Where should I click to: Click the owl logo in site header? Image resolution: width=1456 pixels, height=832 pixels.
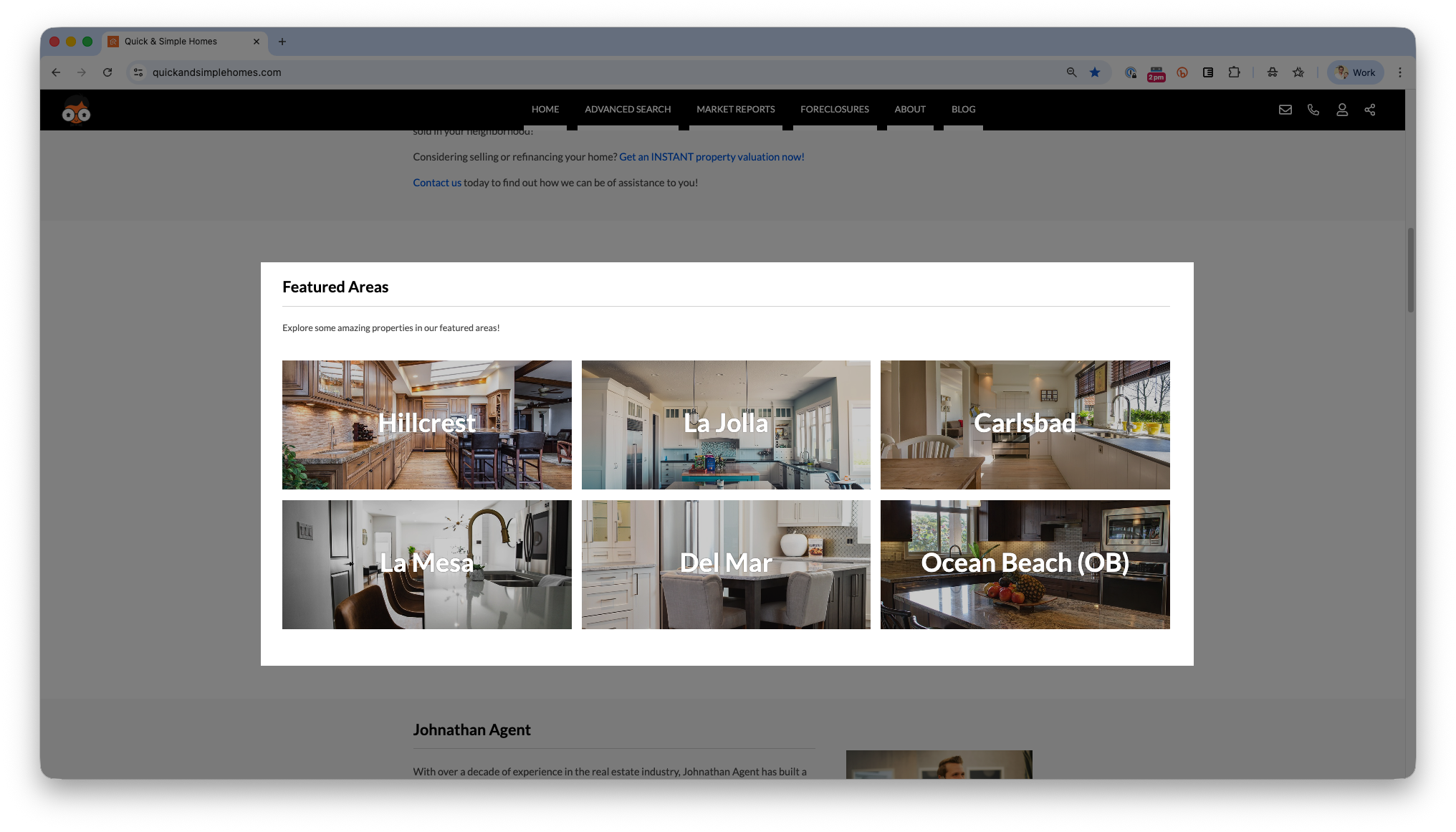pos(76,110)
